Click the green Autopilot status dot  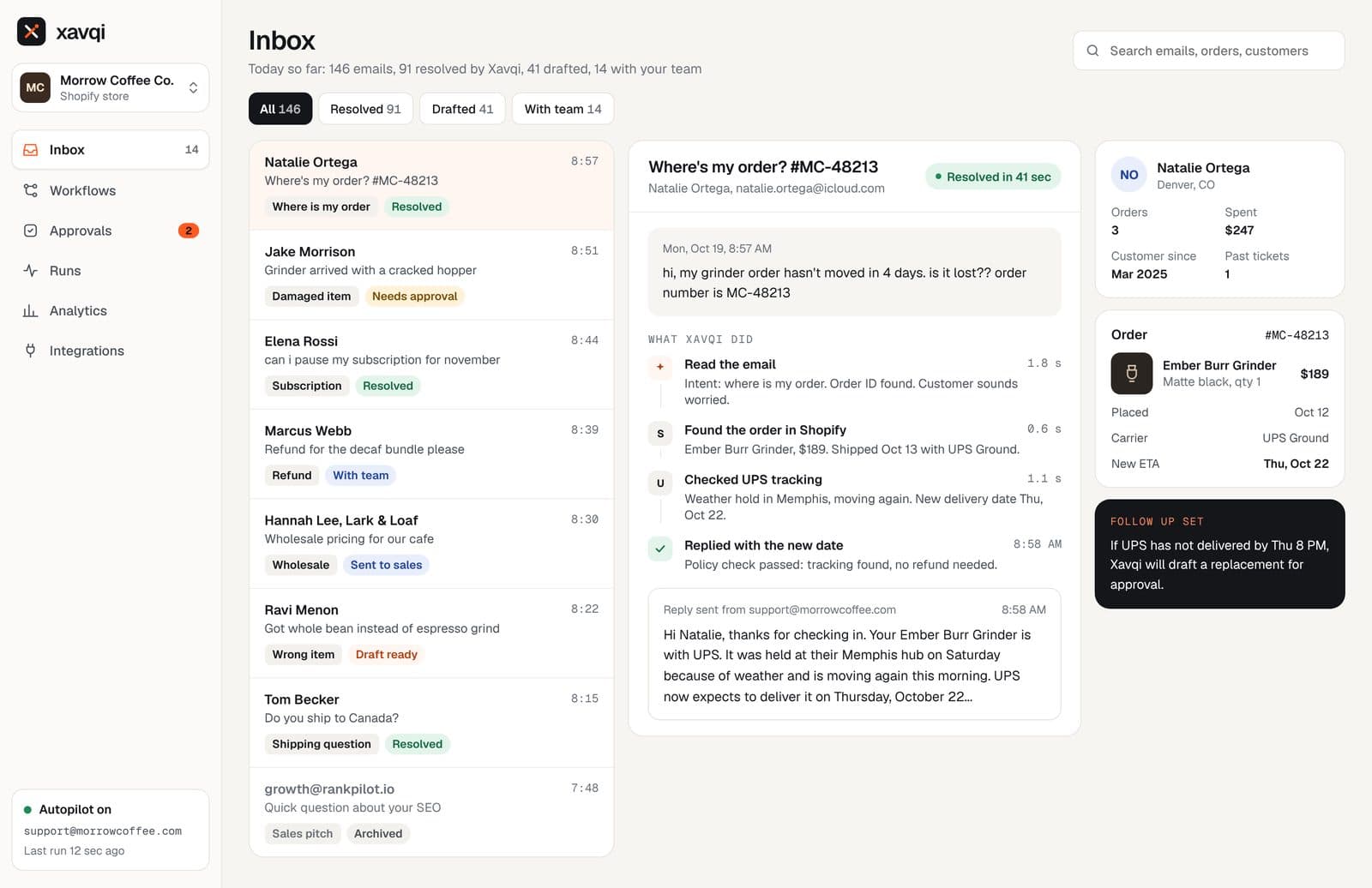(x=27, y=810)
